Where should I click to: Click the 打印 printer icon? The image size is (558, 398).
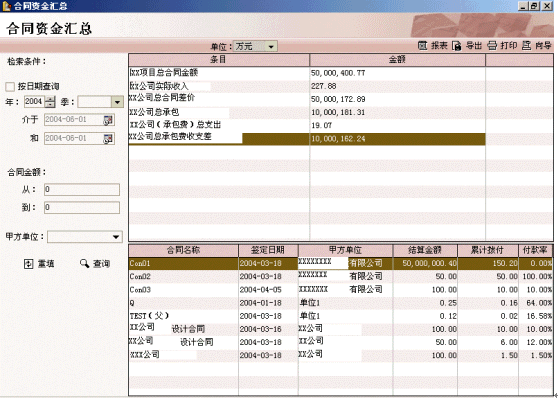tap(492, 46)
